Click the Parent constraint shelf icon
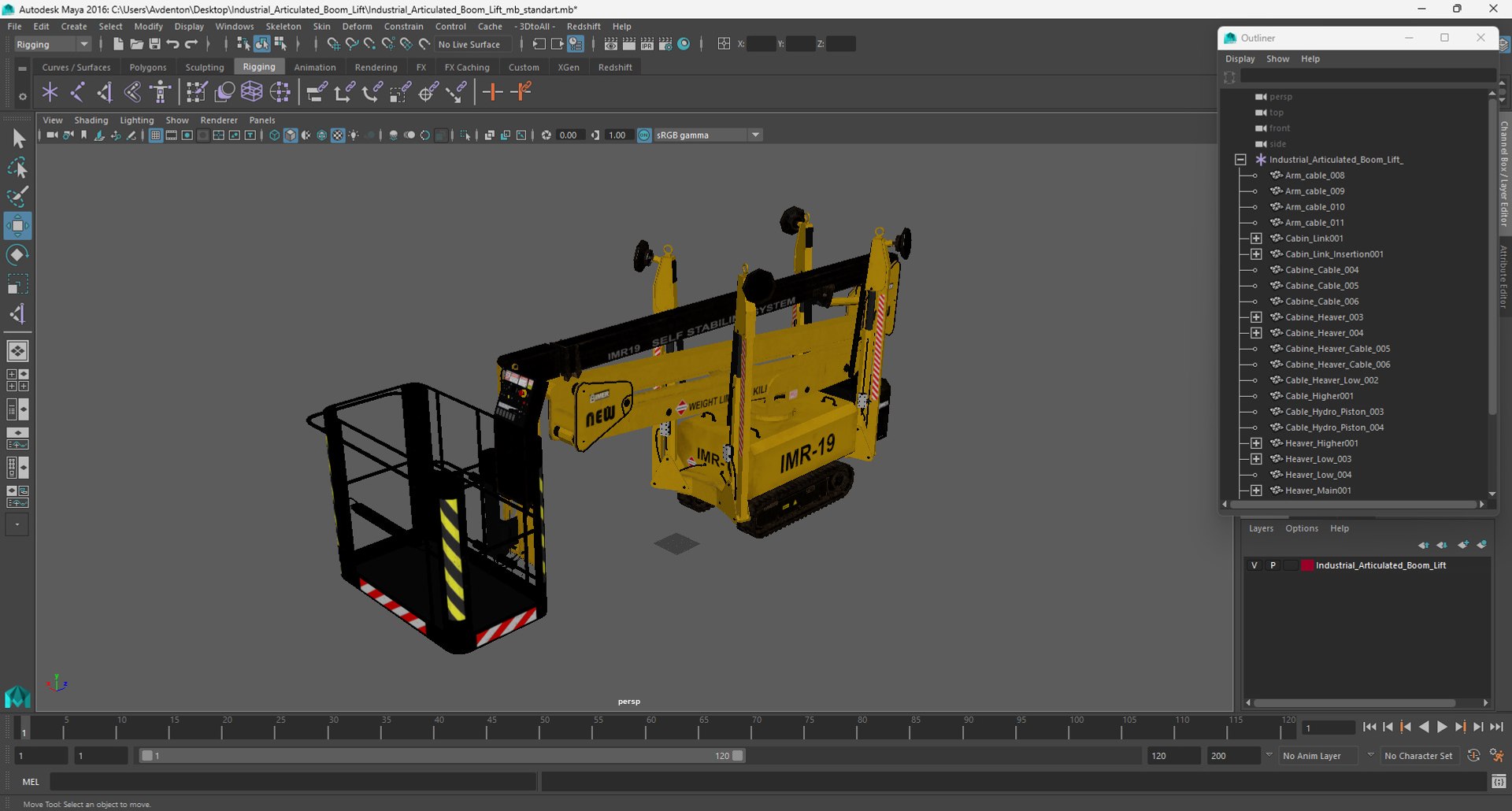The height and width of the screenshot is (811, 1512). coord(317,92)
